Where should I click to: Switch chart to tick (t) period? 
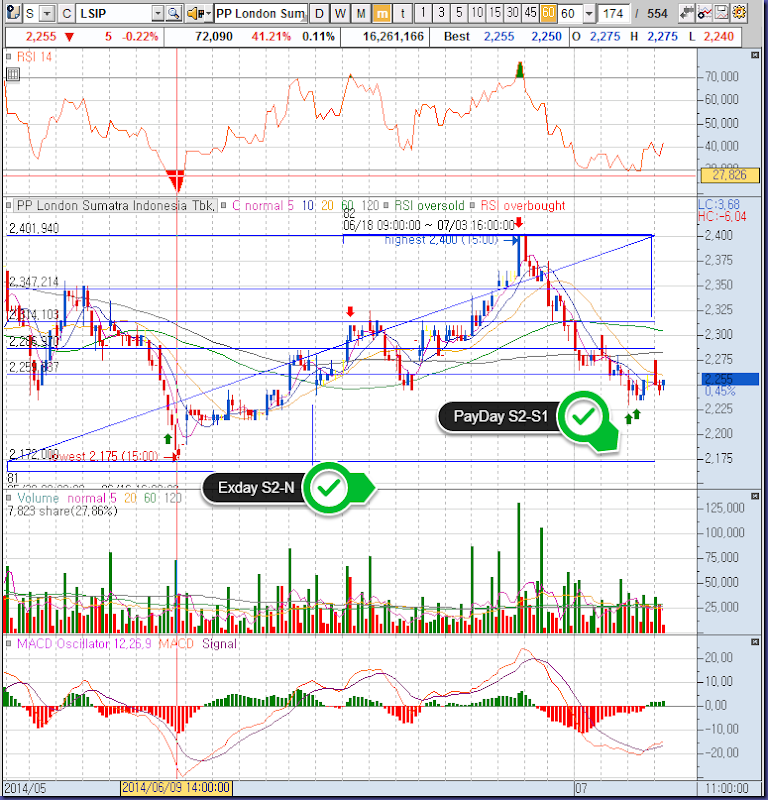pos(403,14)
